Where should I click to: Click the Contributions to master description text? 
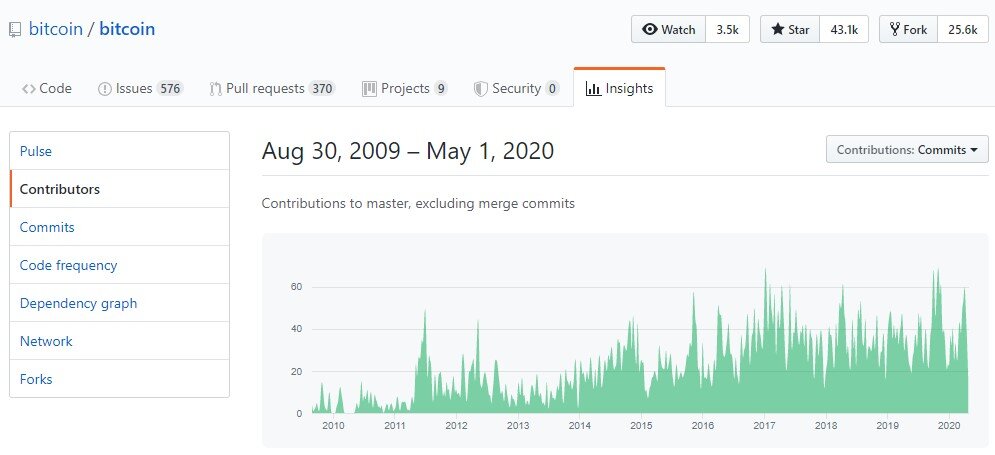[x=418, y=204]
